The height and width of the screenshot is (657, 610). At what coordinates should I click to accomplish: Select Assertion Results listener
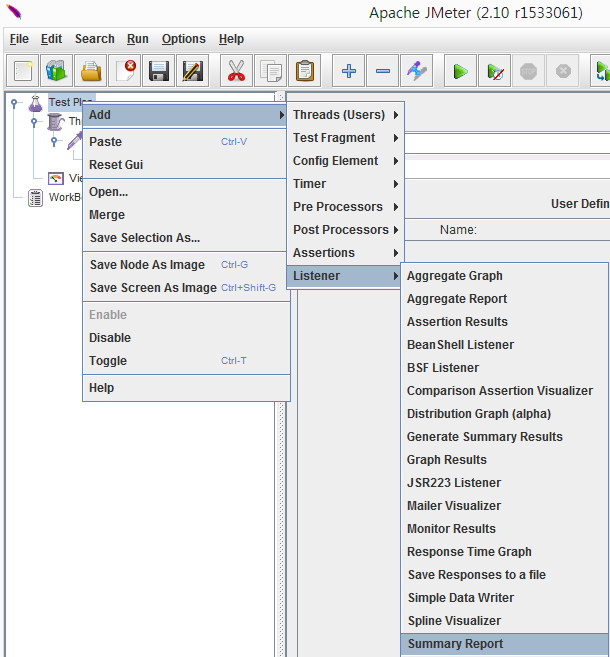[x=504, y=322]
